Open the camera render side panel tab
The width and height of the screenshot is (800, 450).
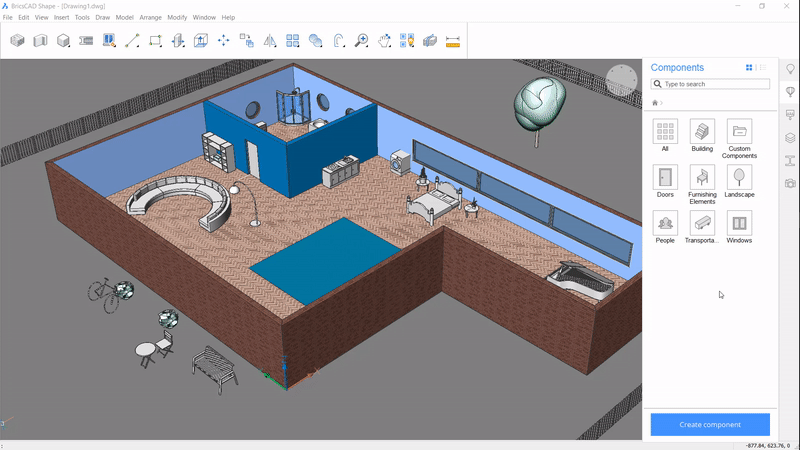click(790, 184)
